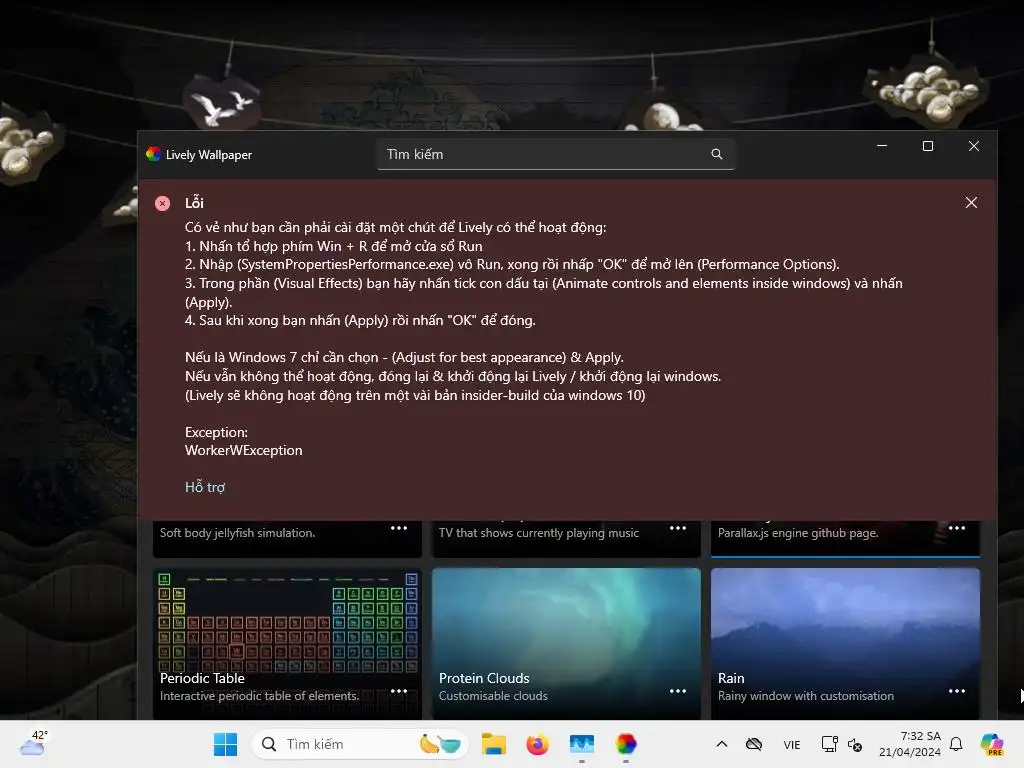Open the notification bell icon
The height and width of the screenshot is (768, 1024).
pos(956,744)
